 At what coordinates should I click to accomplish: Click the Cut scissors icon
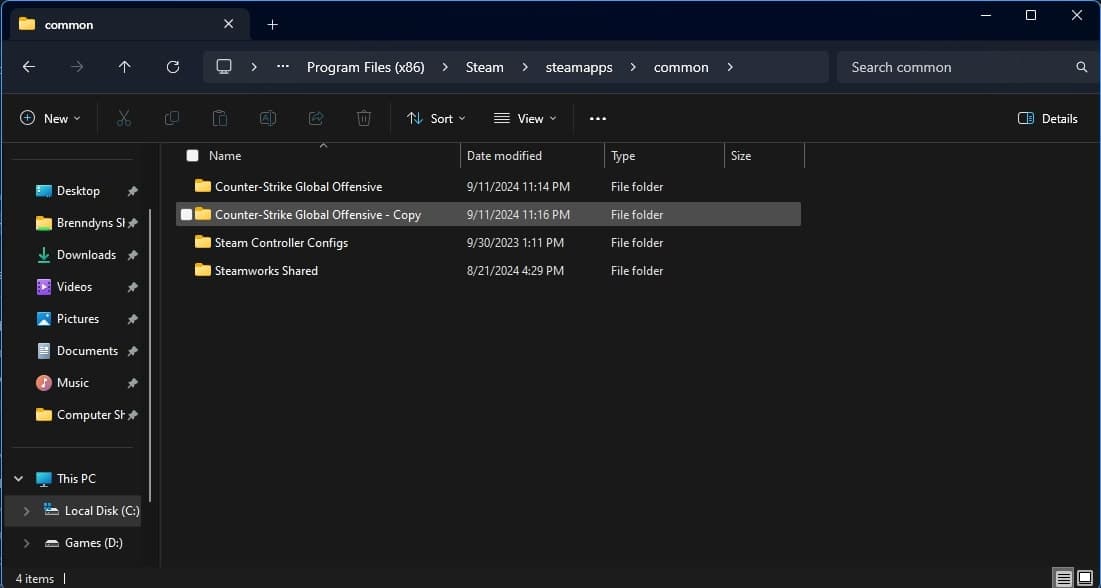tap(124, 118)
